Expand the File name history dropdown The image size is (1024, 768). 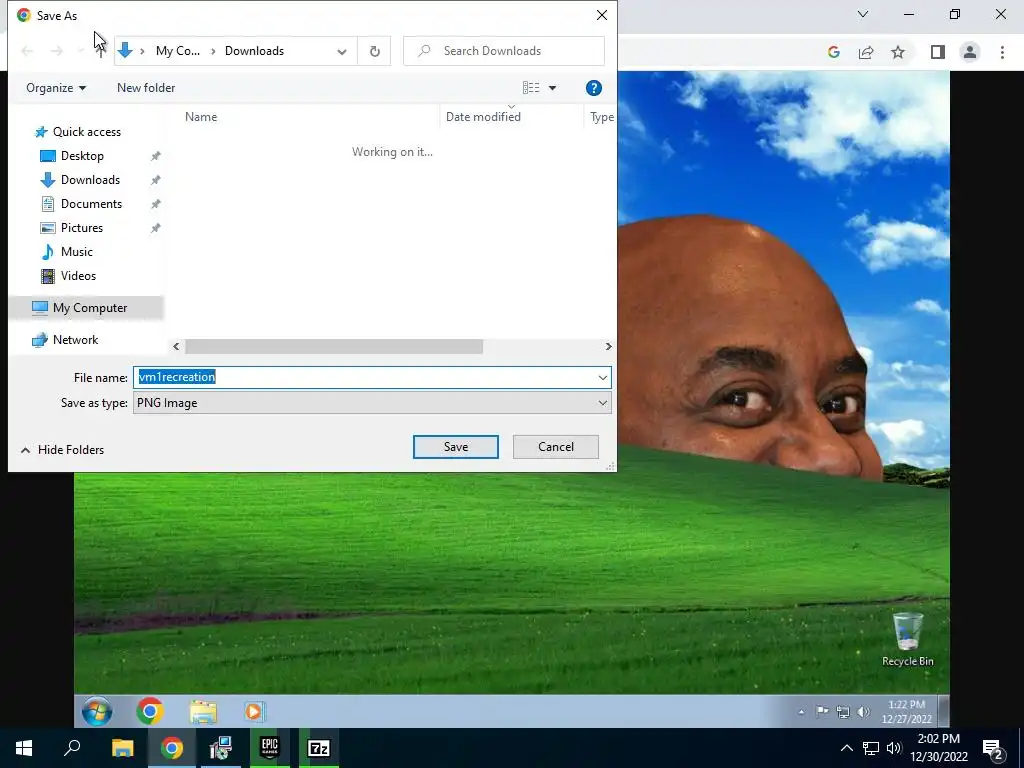[602, 377]
